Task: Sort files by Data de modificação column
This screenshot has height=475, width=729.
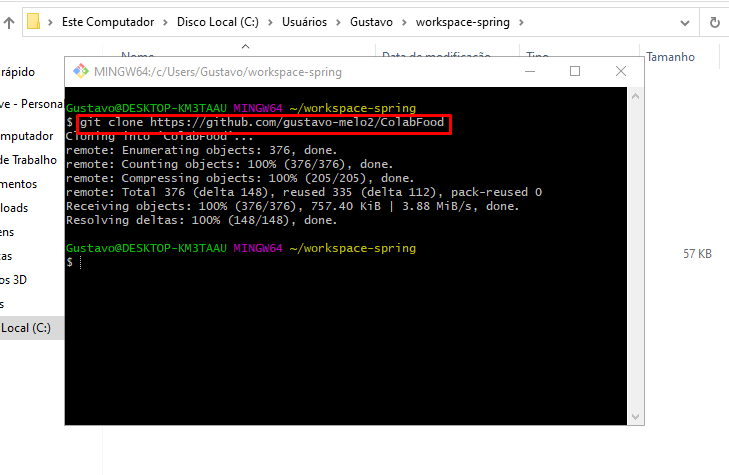Action: click(x=436, y=54)
